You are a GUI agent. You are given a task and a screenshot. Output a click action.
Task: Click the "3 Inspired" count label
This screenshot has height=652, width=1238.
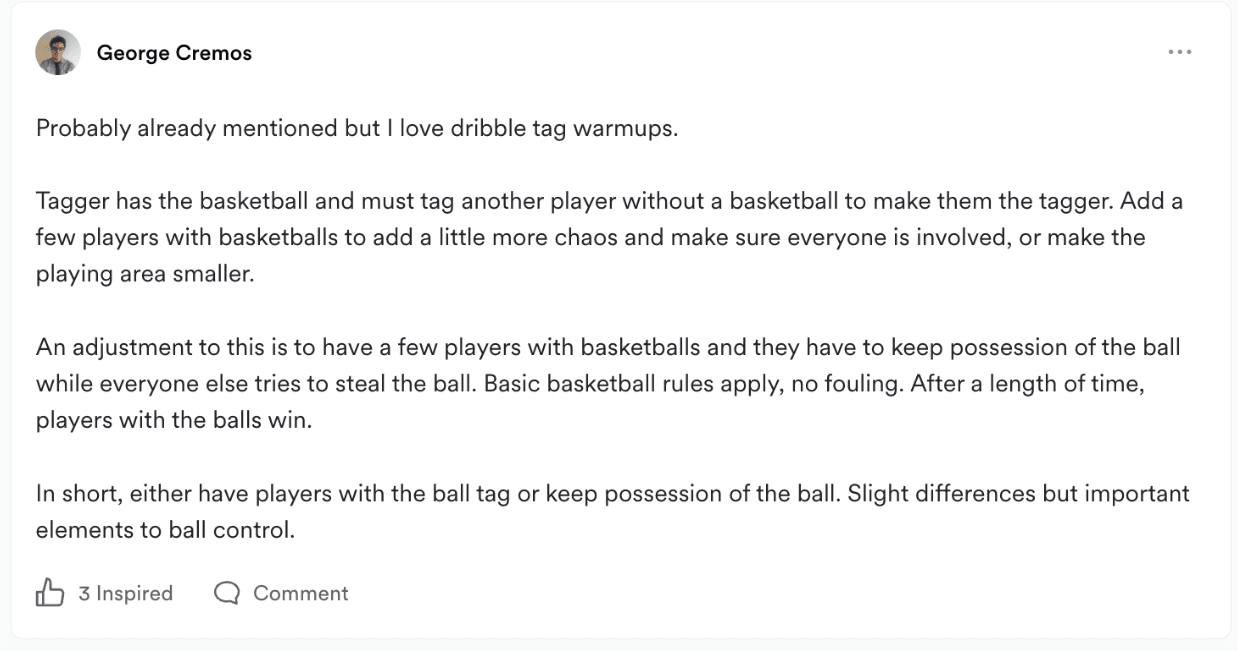pos(126,594)
